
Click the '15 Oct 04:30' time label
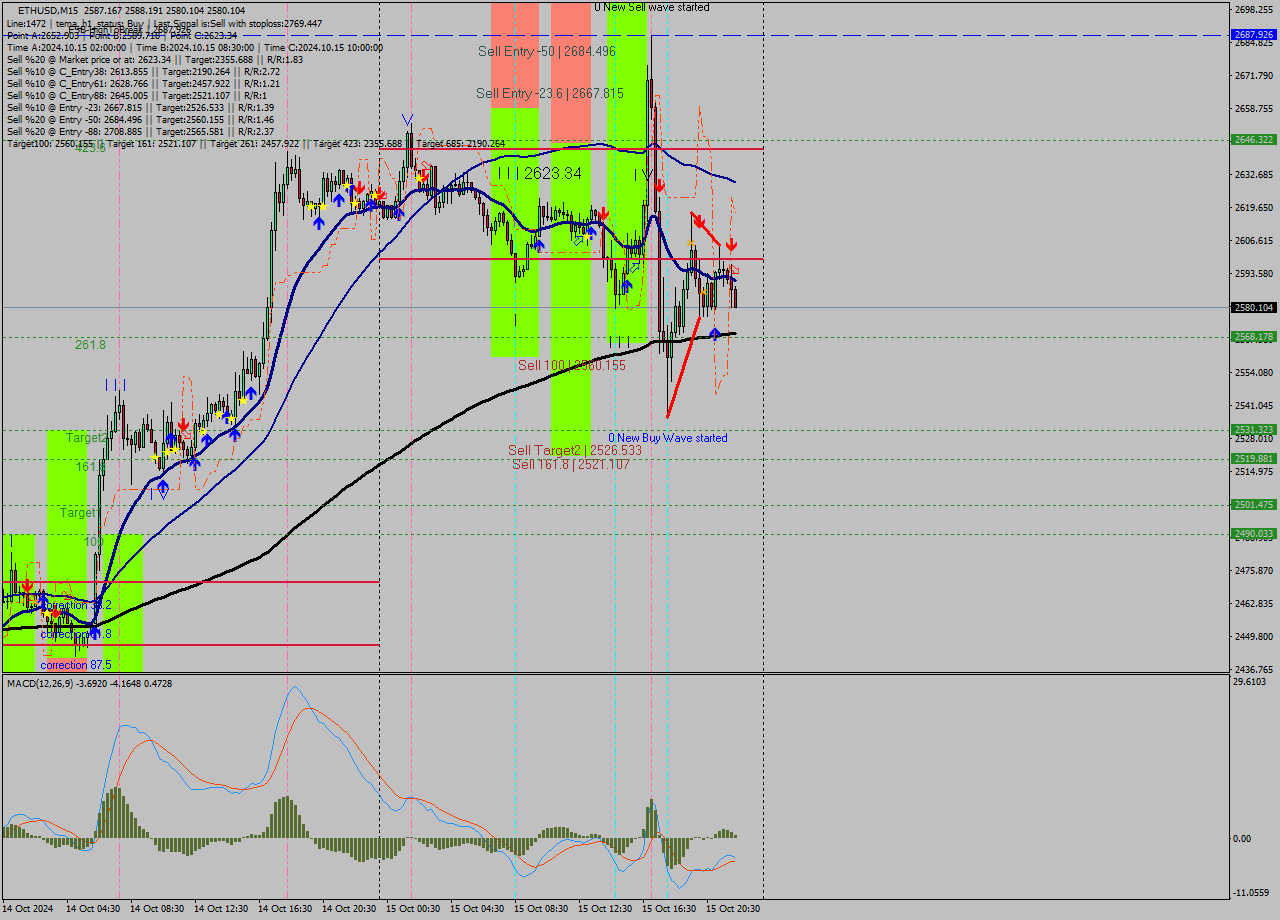477,908
